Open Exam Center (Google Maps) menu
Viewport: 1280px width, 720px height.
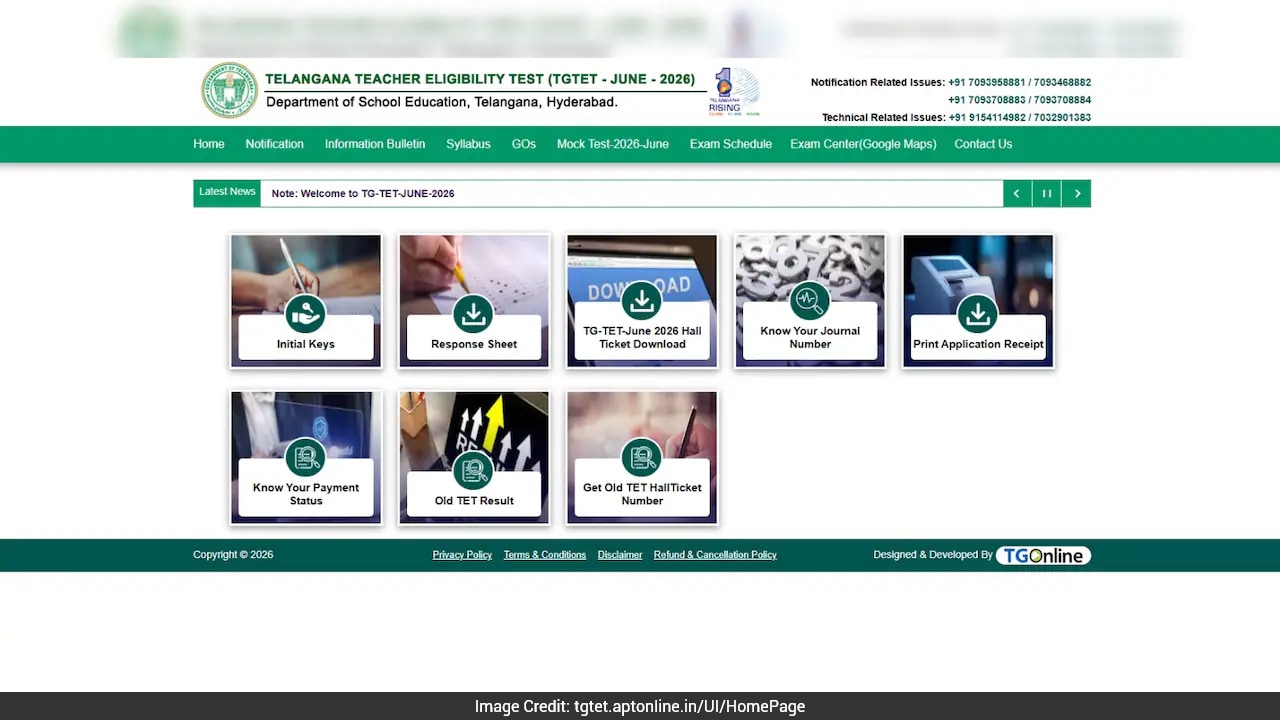click(863, 144)
